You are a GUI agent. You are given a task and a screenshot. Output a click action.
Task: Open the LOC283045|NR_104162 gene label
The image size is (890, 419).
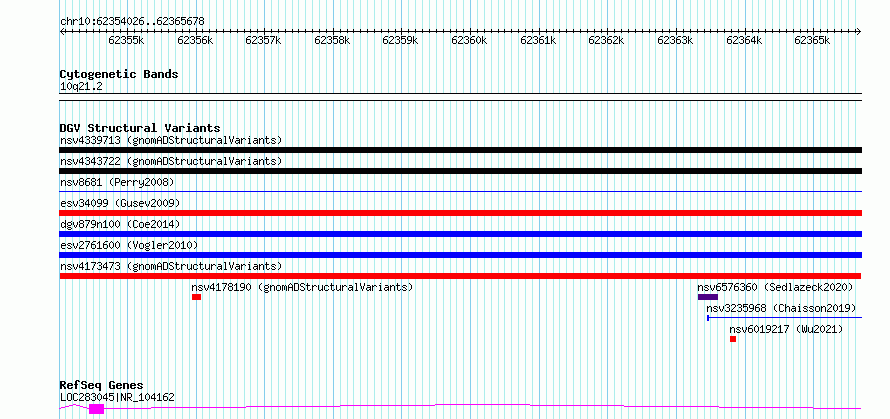pyautogui.click(x=117, y=397)
